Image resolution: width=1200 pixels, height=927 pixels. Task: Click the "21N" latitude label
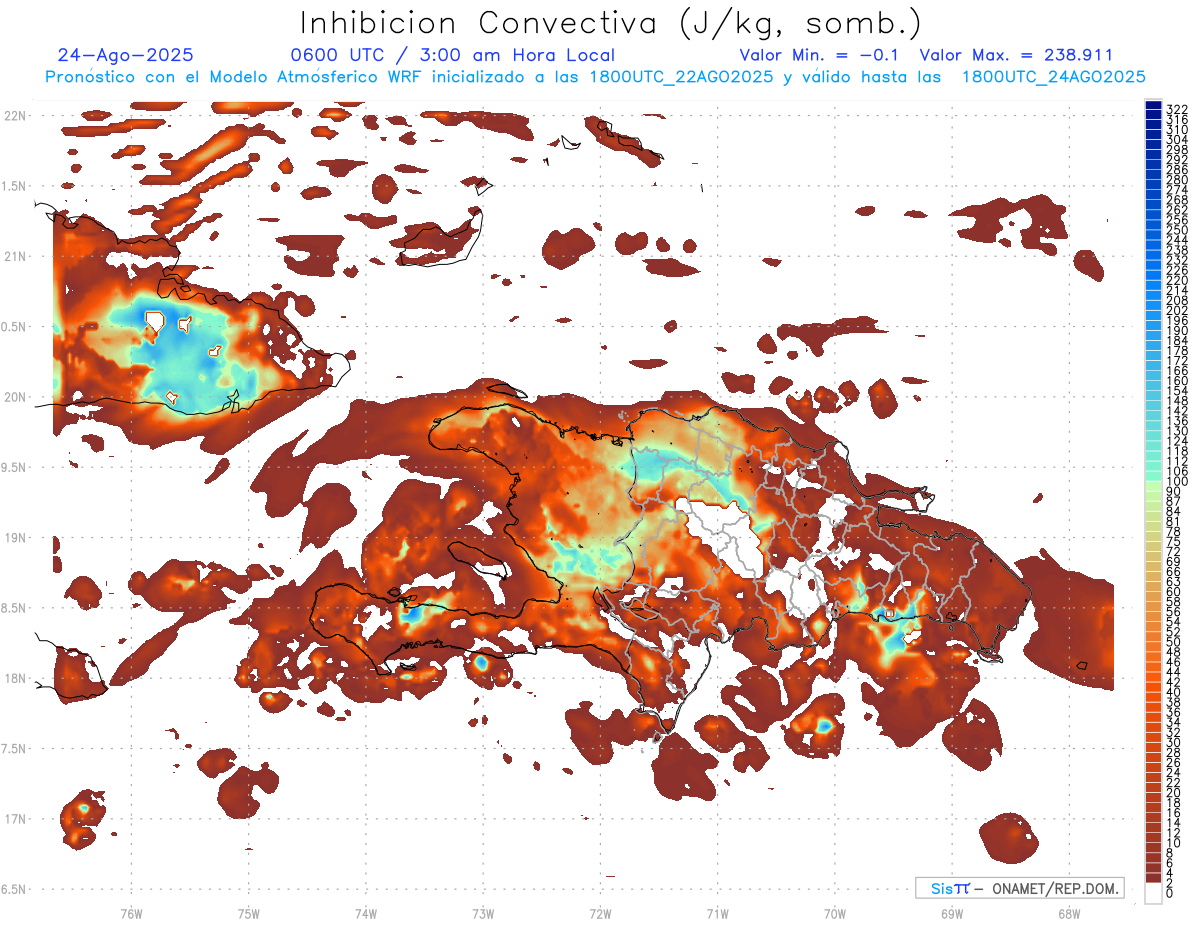(14, 256)
